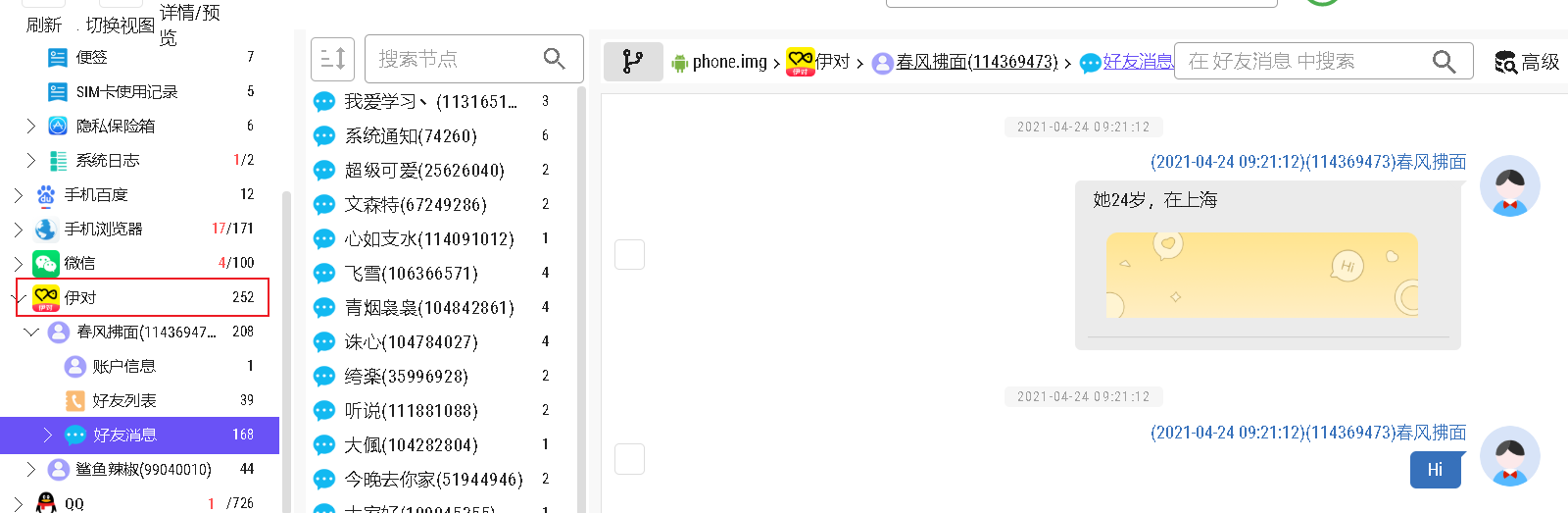The image size is (1568, 513).
Task: Click the sort nodes icon button
Action: click(332, 59)
